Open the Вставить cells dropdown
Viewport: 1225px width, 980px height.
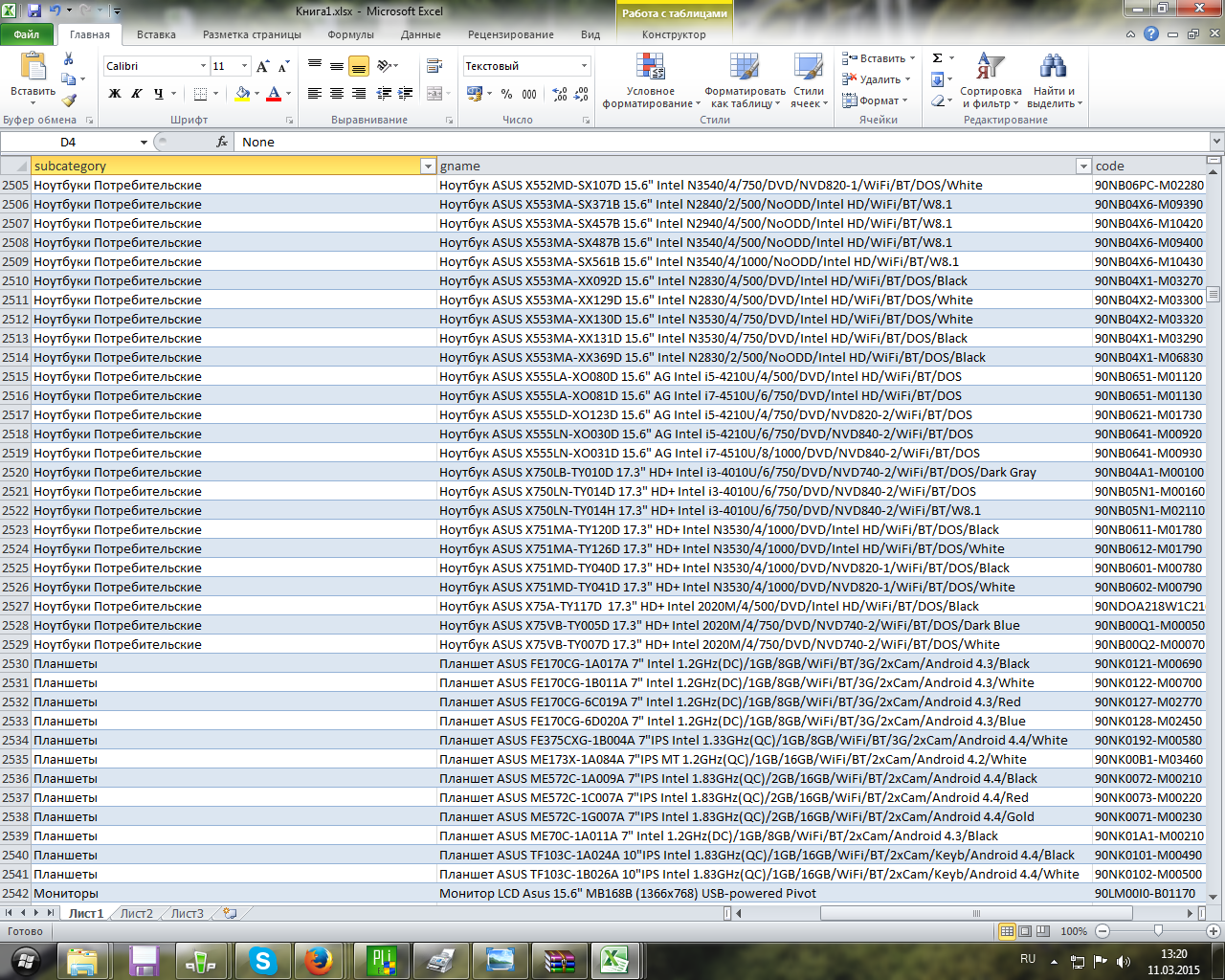(x=912, y=58)
